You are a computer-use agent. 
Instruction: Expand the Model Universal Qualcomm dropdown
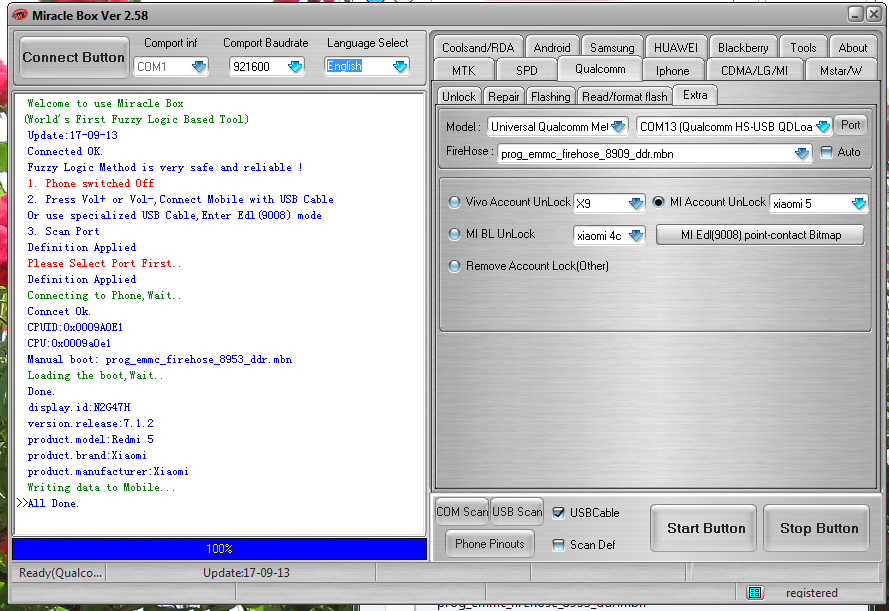[x=618, y=126]
